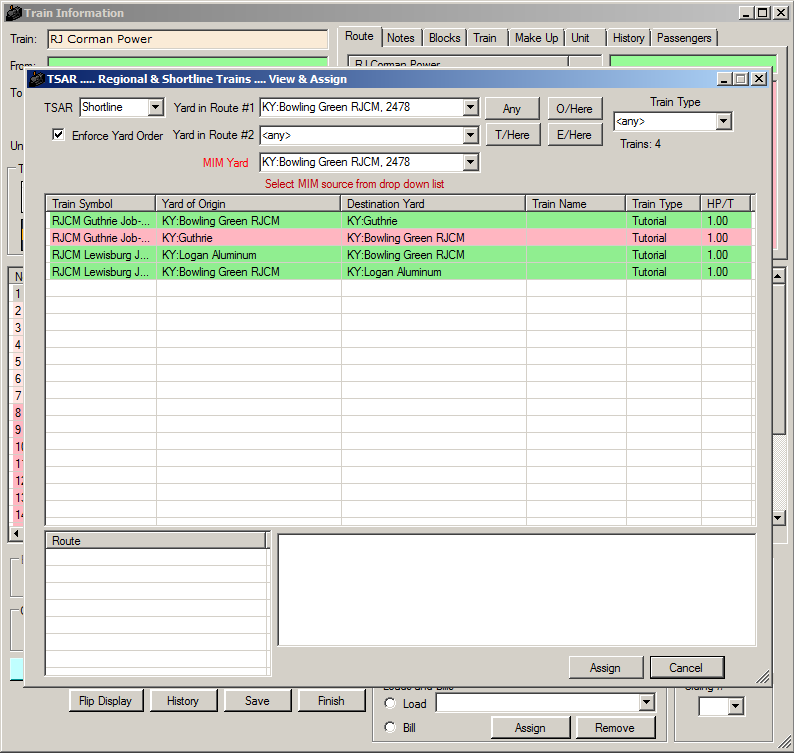The height and width of the screenshot is (753, 794).
Task: Click the Train Name column header
Action: (x=576, y=204)
